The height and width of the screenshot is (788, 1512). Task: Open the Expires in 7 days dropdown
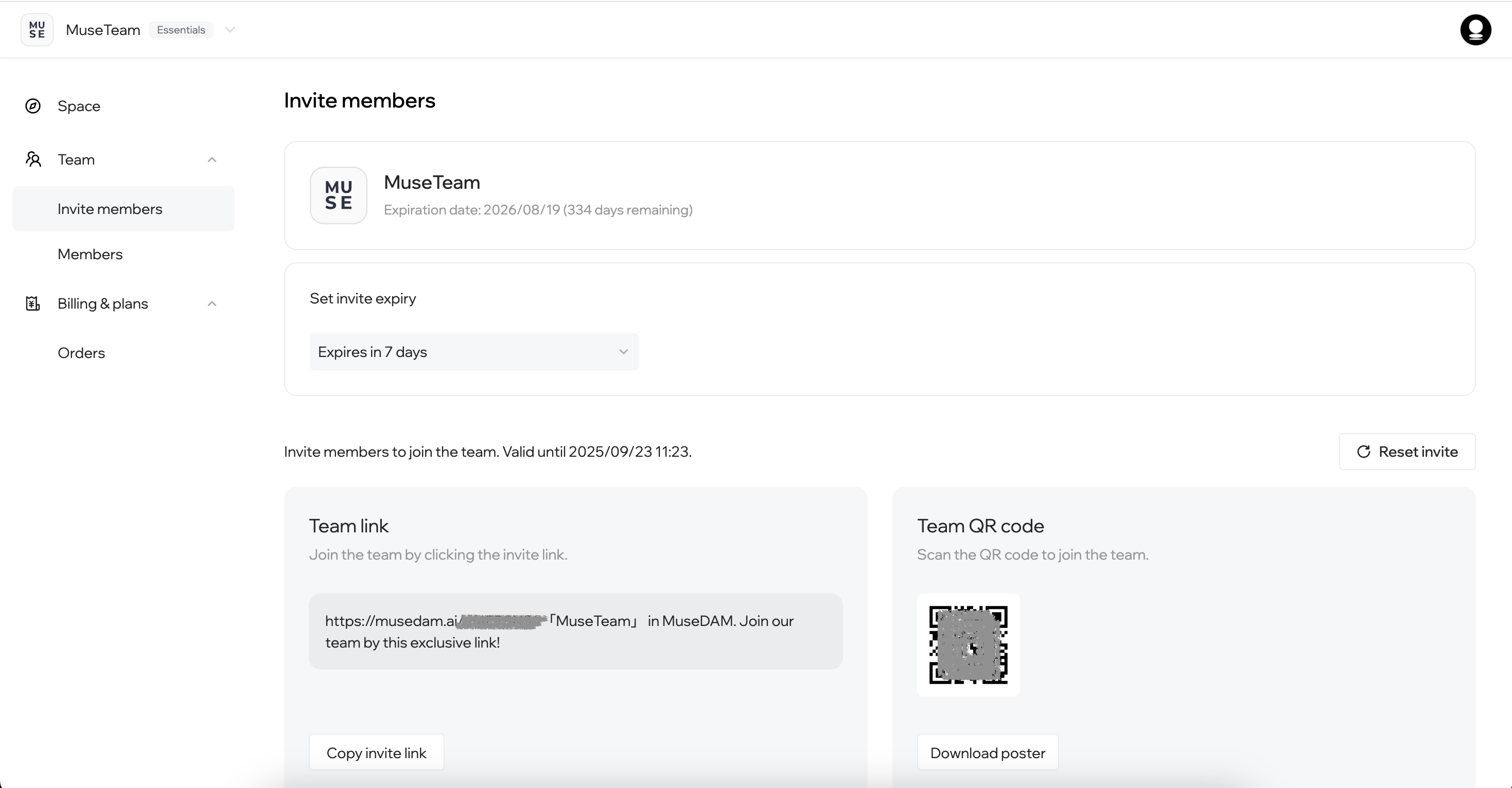(x=473, y=352)
